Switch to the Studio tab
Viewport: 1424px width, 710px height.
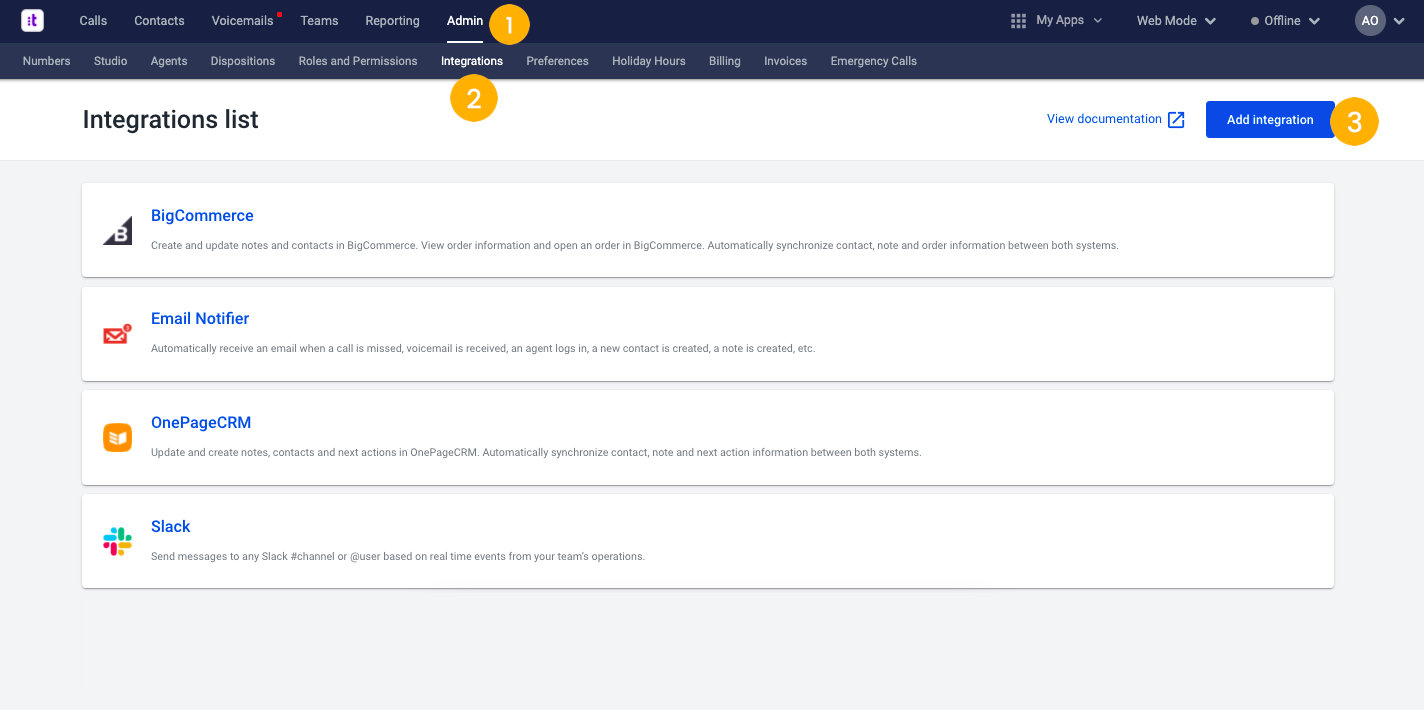click(111, 61)
